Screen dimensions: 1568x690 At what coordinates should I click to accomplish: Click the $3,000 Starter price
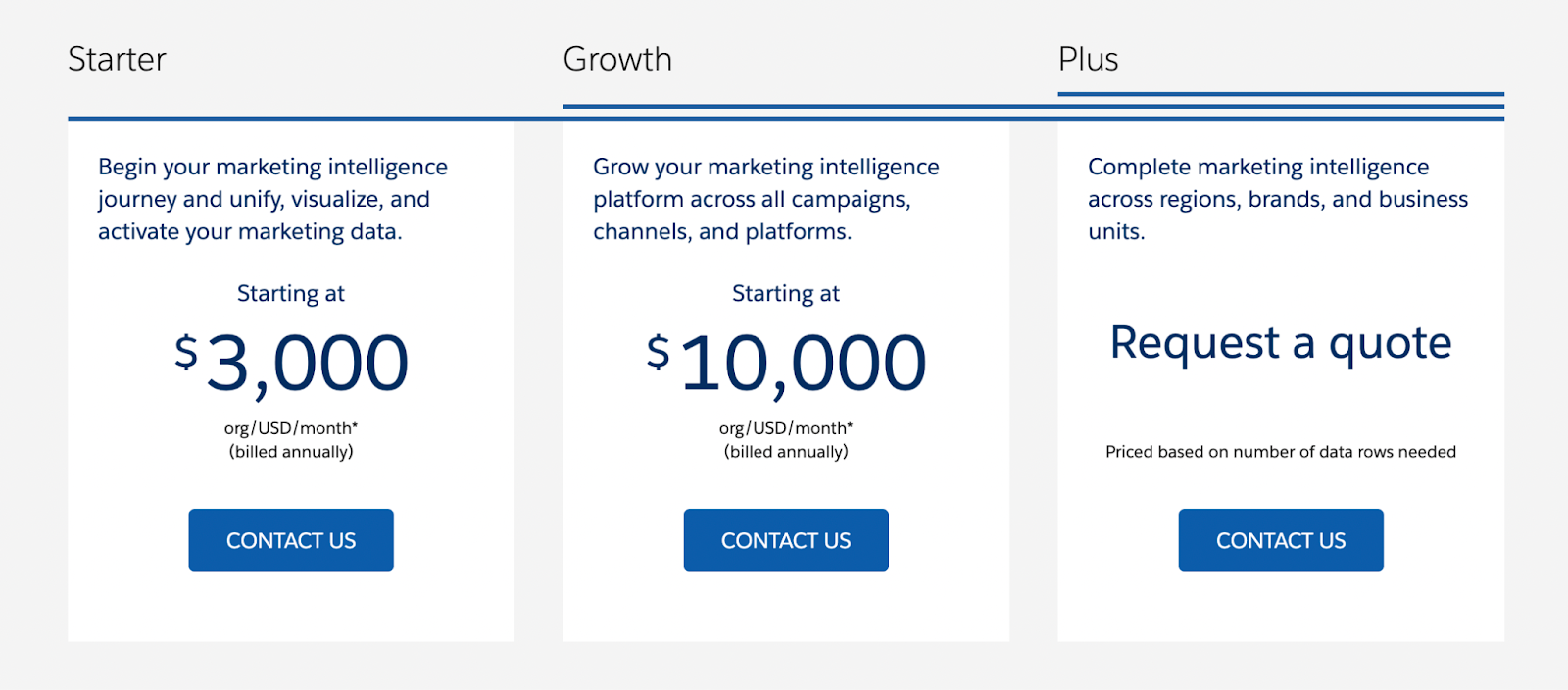tap(307, 364)
